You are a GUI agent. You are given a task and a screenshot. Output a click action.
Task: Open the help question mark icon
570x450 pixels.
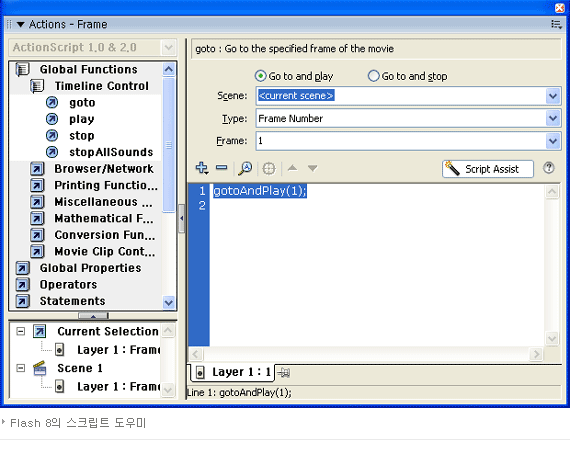549,168
